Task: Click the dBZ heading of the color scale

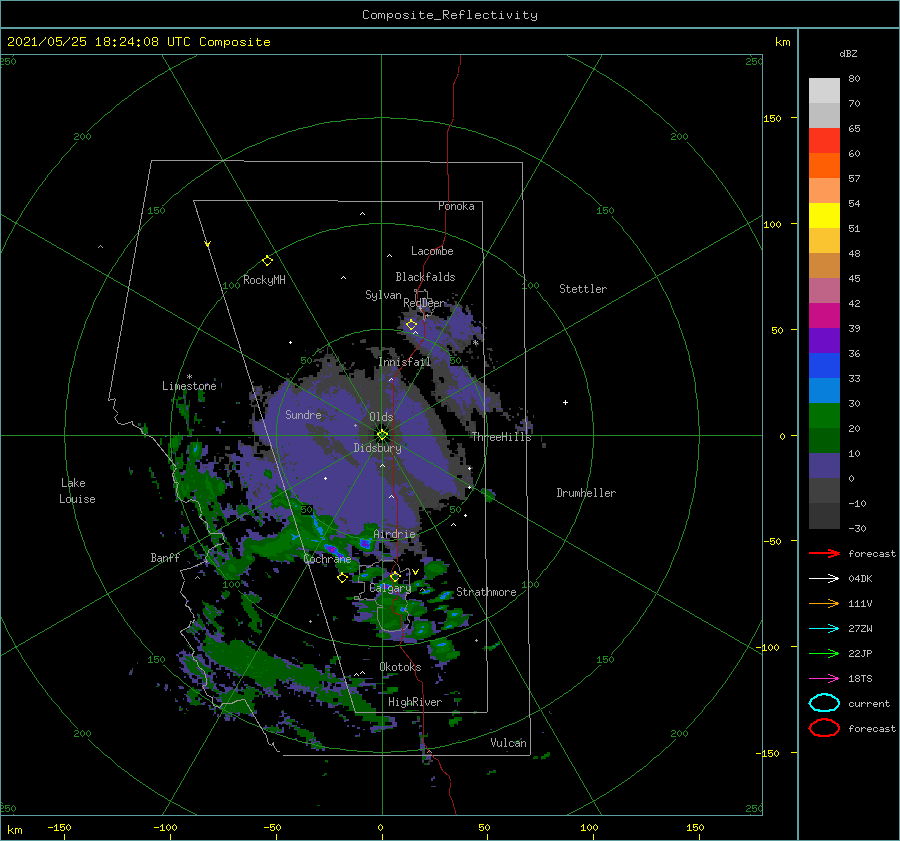Action: coord(848,54)
